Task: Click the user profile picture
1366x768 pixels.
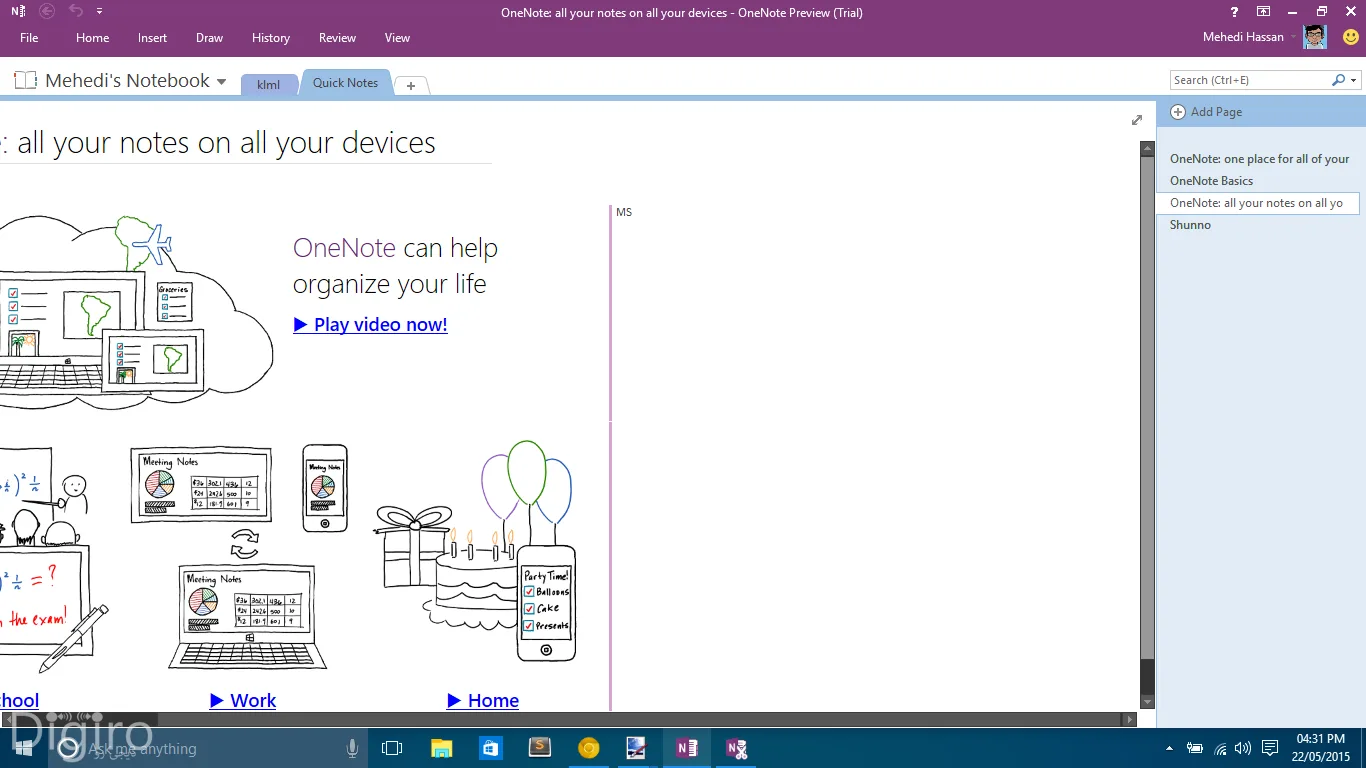Action: [x=1315, y=37]
